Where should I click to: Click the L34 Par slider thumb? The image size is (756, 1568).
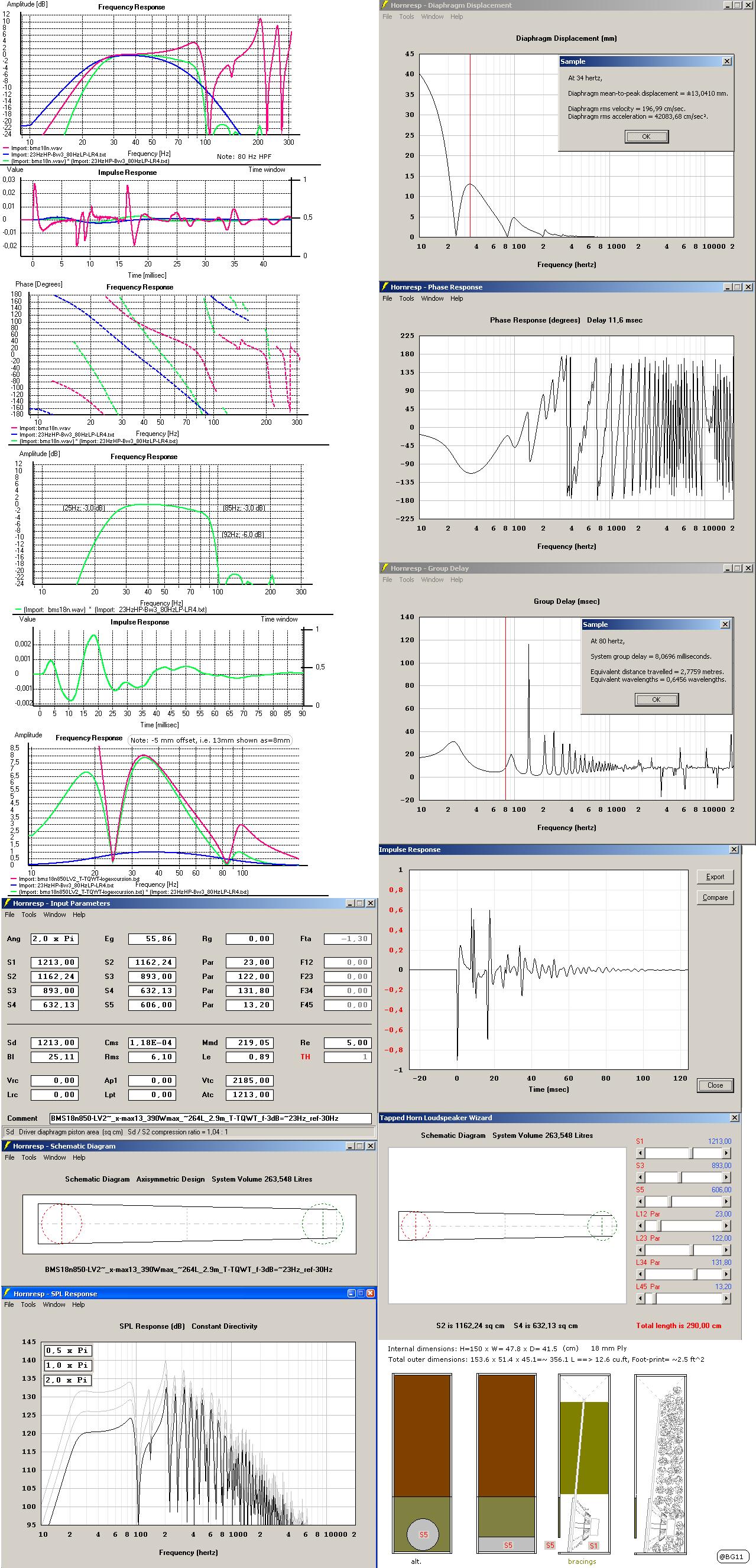[x=695, y=1274]
